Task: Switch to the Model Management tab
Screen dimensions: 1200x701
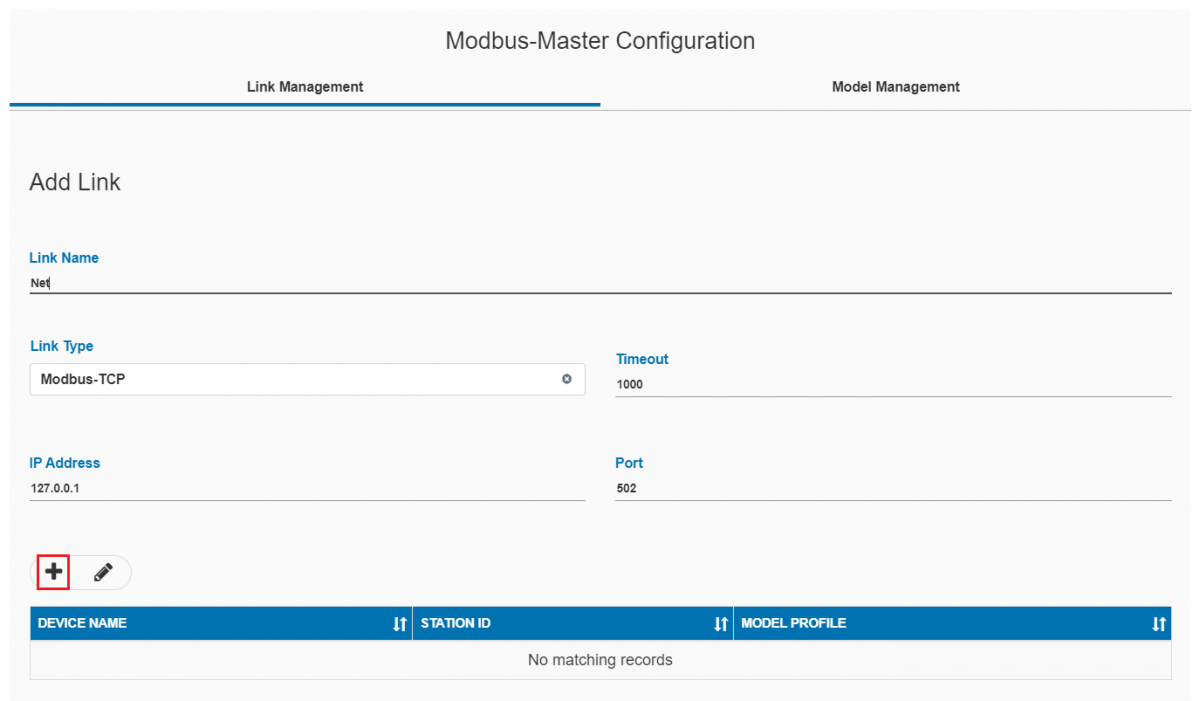Action: (x=895, y=87)
